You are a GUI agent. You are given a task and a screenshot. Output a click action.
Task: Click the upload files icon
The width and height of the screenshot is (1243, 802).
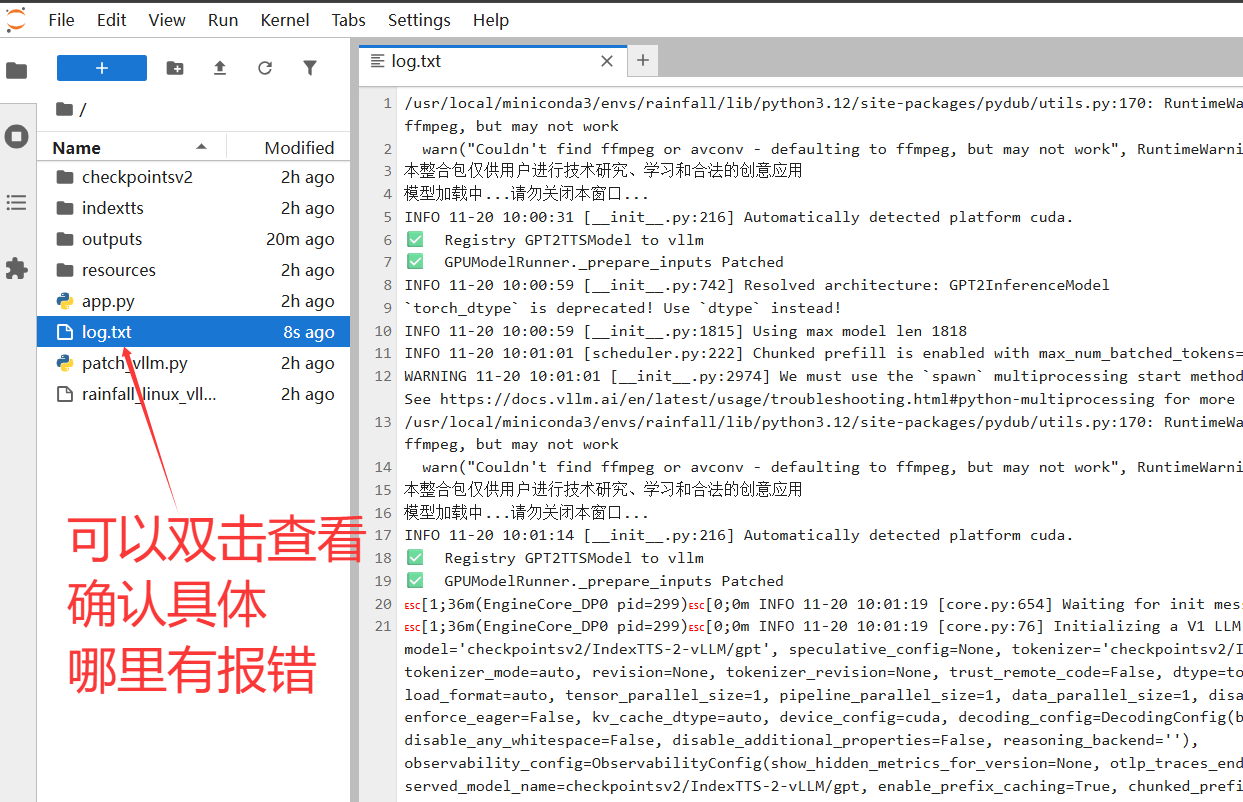click(x=220, y=68)
